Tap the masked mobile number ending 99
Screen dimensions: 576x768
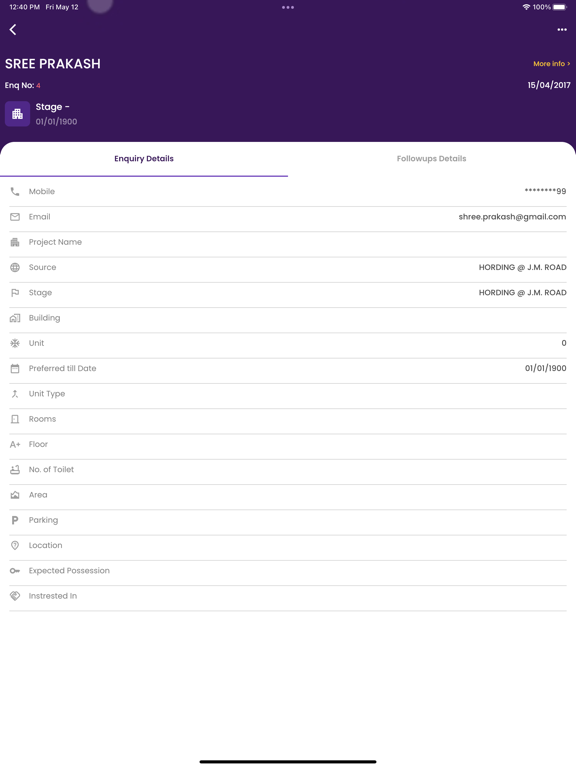pos(545,191)
